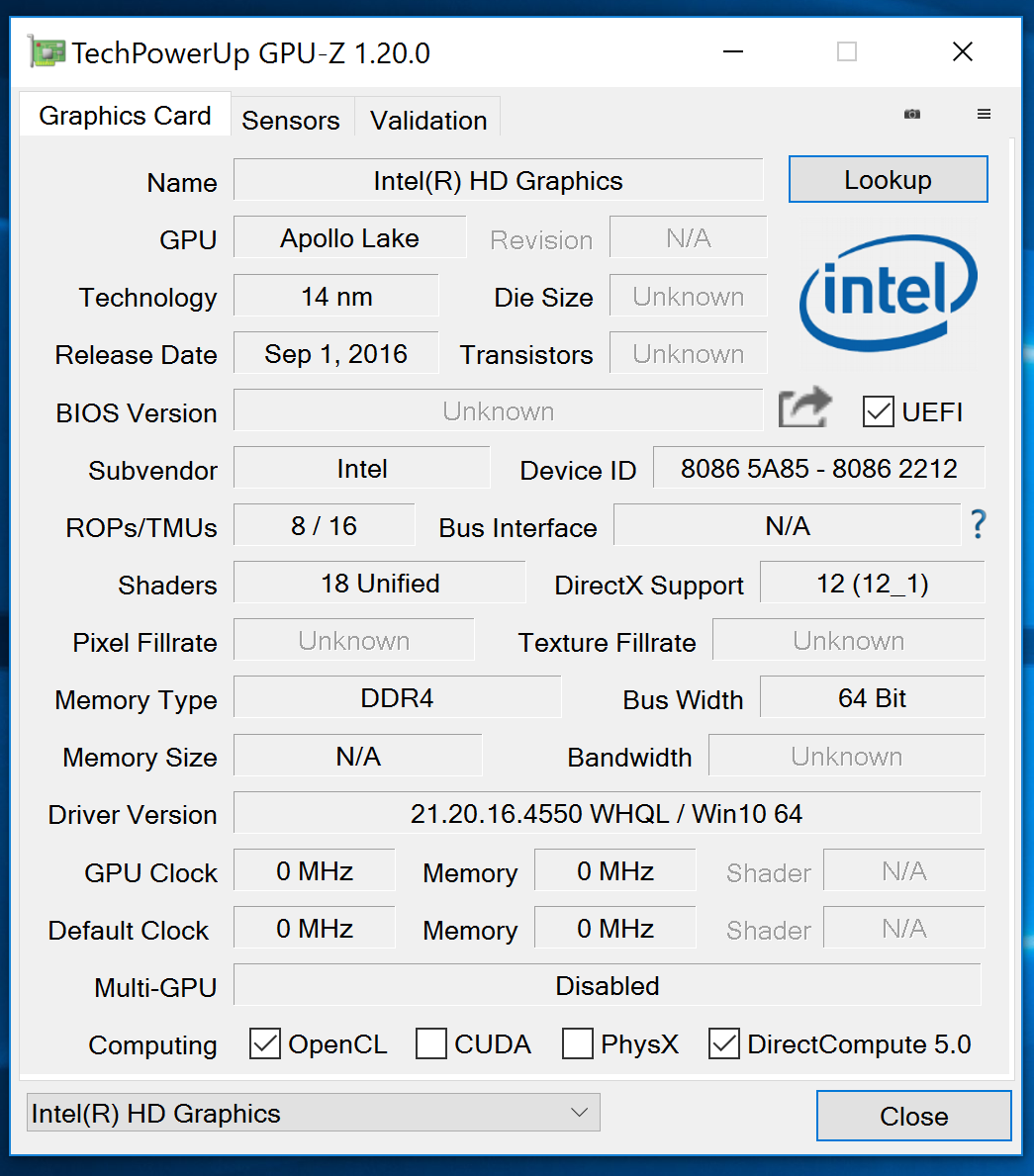Click the "DirectX Support" label
This screenshot has height=1176, width=1034.
pos(649,585)
